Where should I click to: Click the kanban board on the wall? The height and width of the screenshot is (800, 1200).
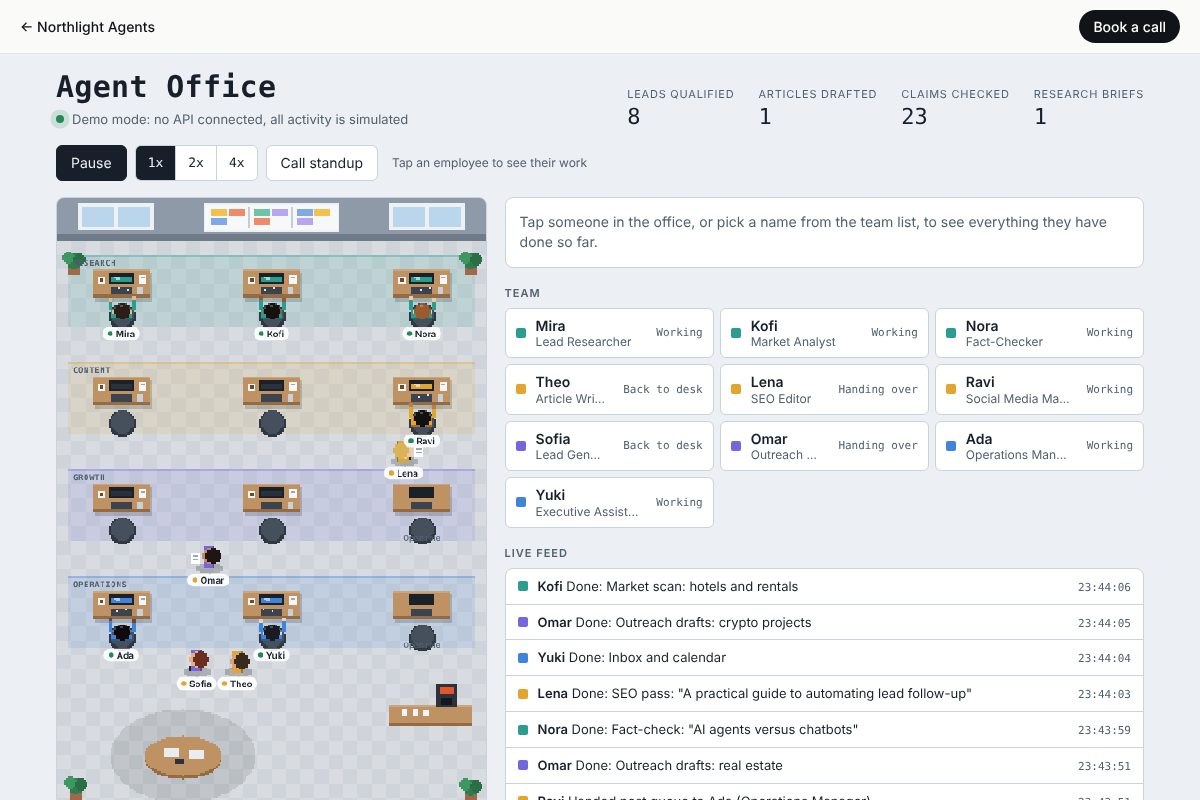271,217
